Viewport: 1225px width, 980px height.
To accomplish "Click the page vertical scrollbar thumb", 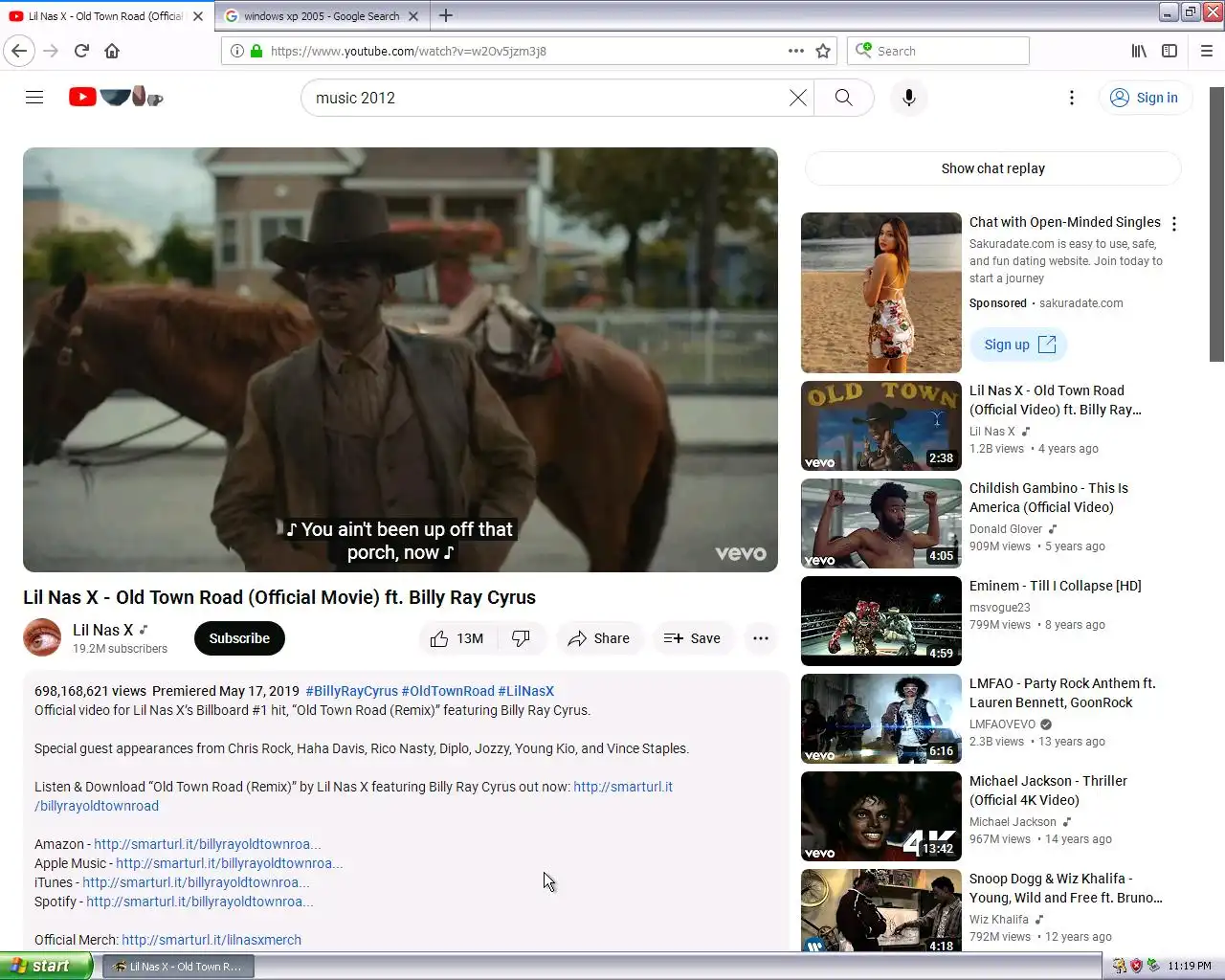I will point(1216,224).
